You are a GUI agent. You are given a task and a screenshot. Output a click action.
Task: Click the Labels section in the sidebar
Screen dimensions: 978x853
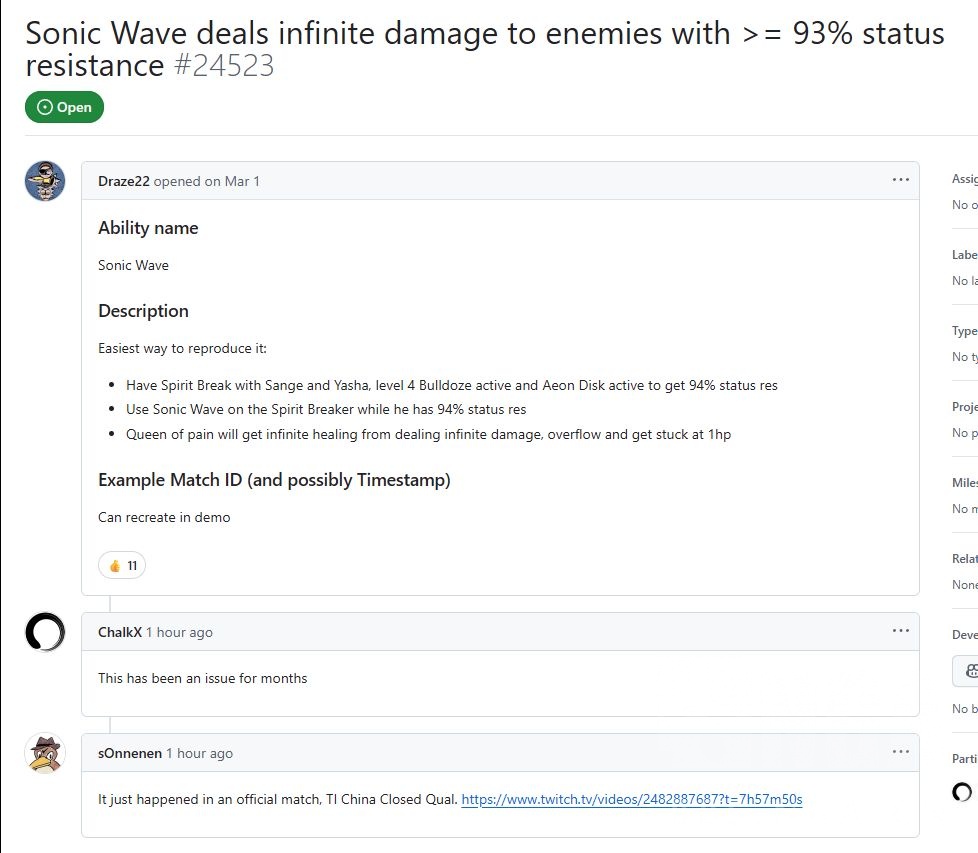tap(964, 254)
